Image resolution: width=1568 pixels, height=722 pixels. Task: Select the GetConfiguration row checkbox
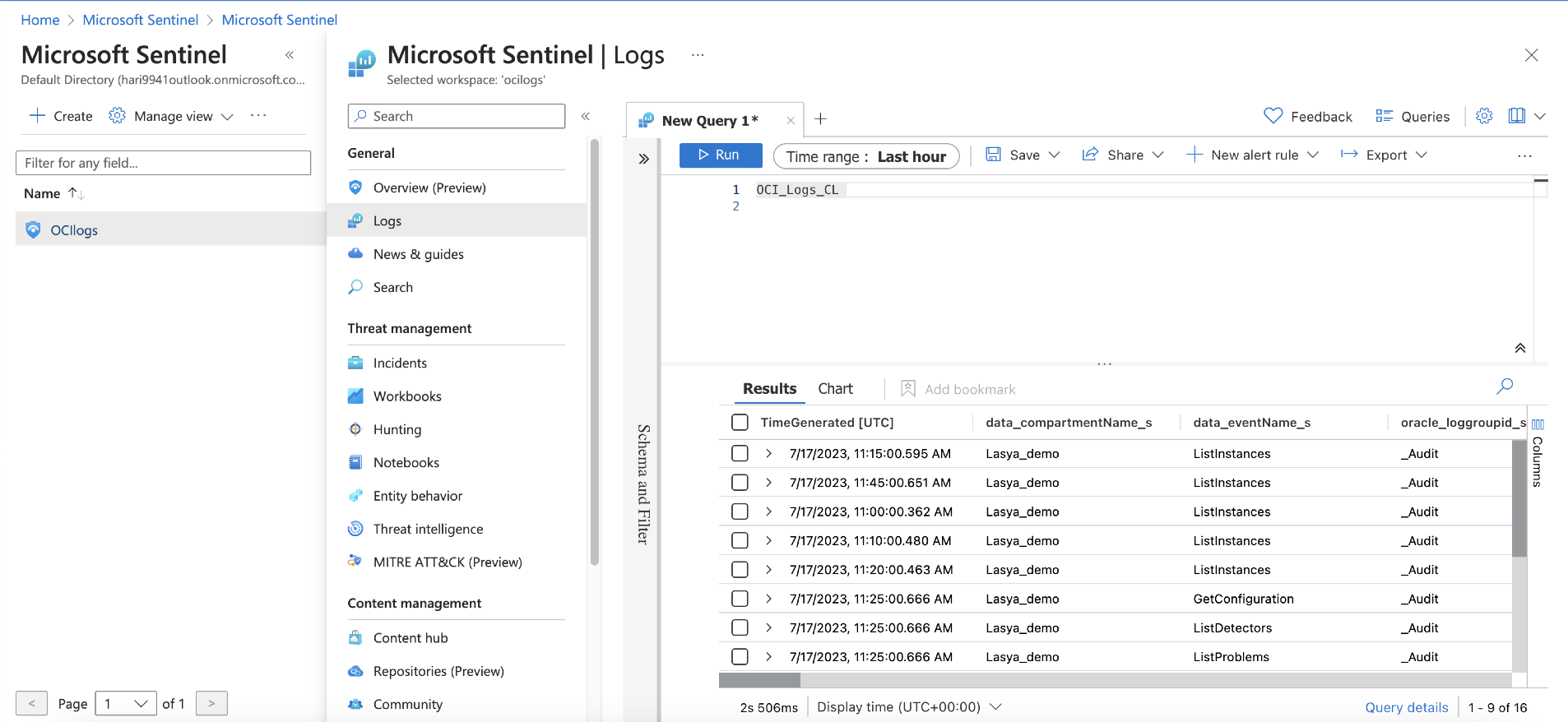740,599
